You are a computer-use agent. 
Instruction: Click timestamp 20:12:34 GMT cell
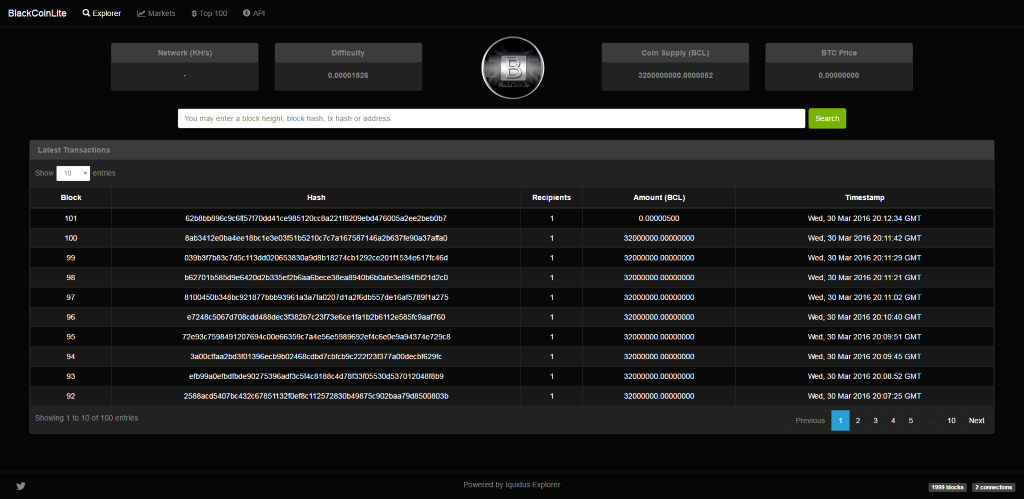click(865, 218)
